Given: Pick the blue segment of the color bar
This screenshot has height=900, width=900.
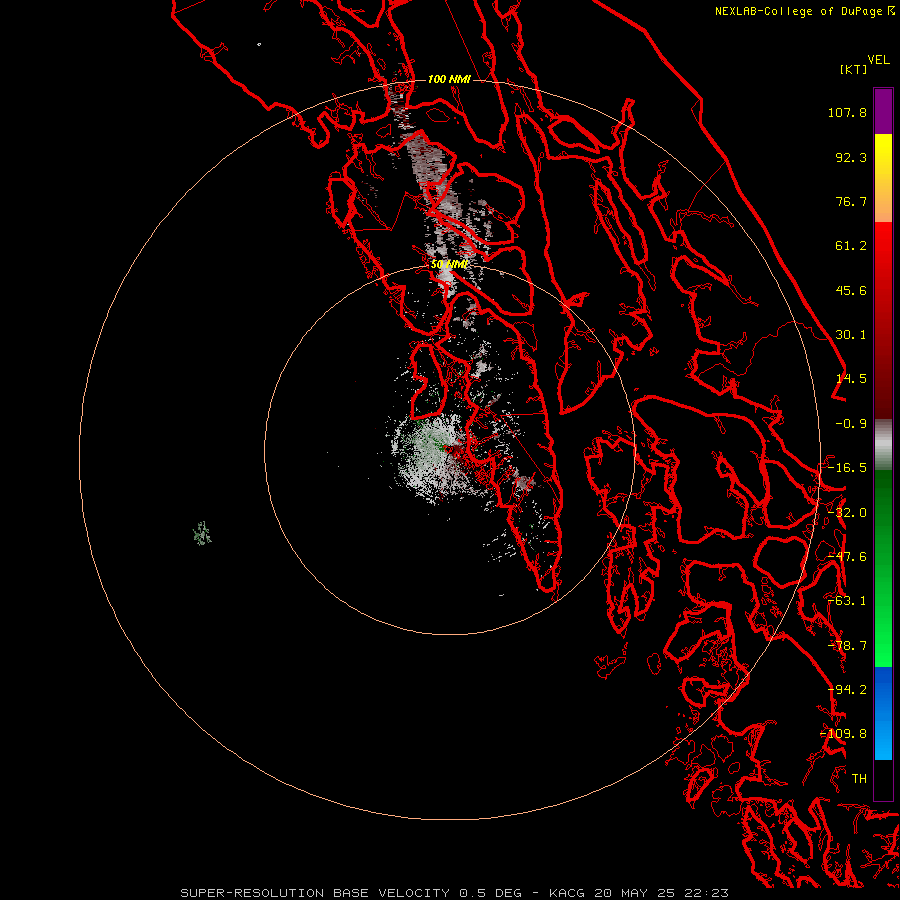Looking at the screenshot, I should coord(883,713).
